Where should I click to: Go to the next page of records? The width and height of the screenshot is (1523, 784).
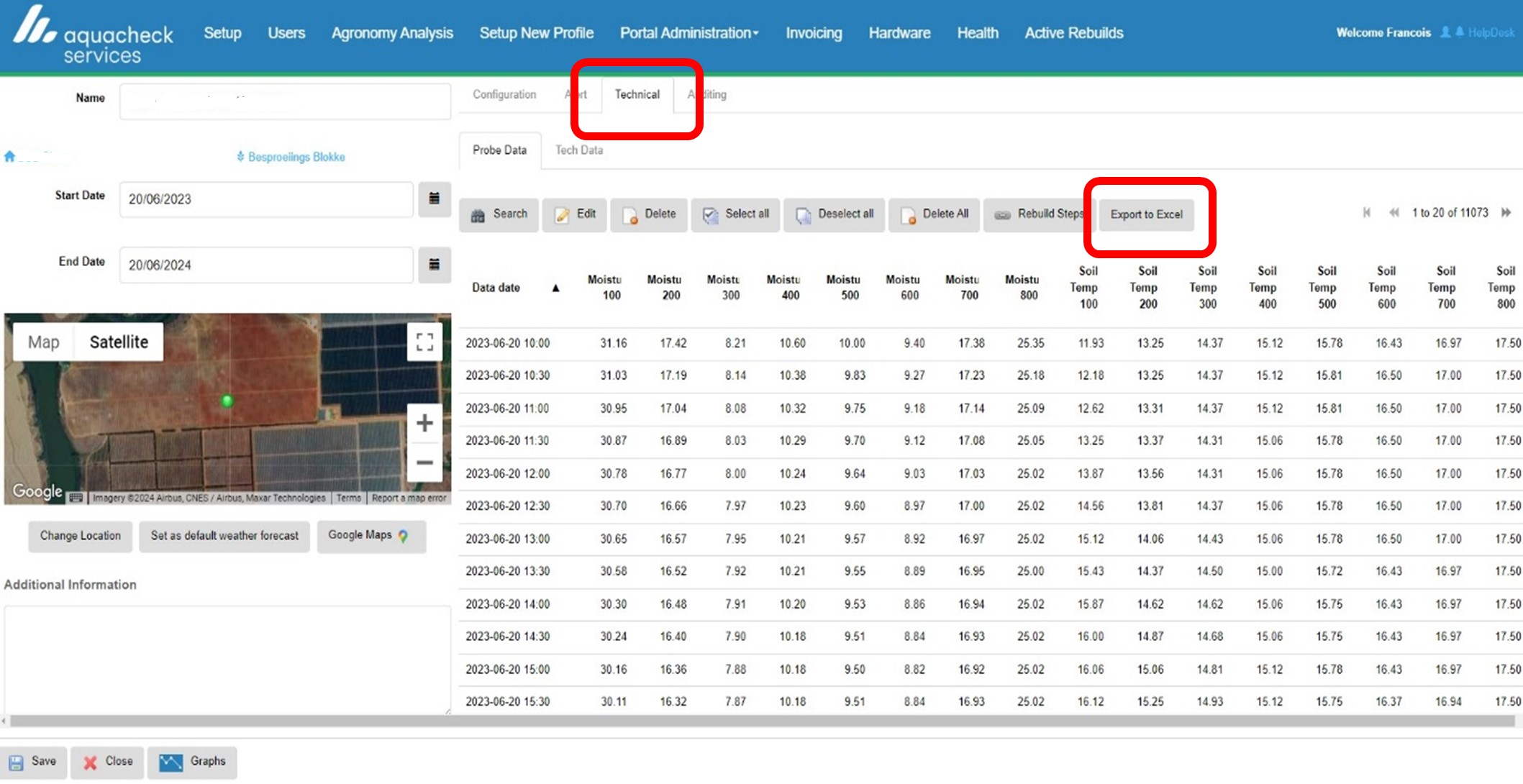point(1506,213)
